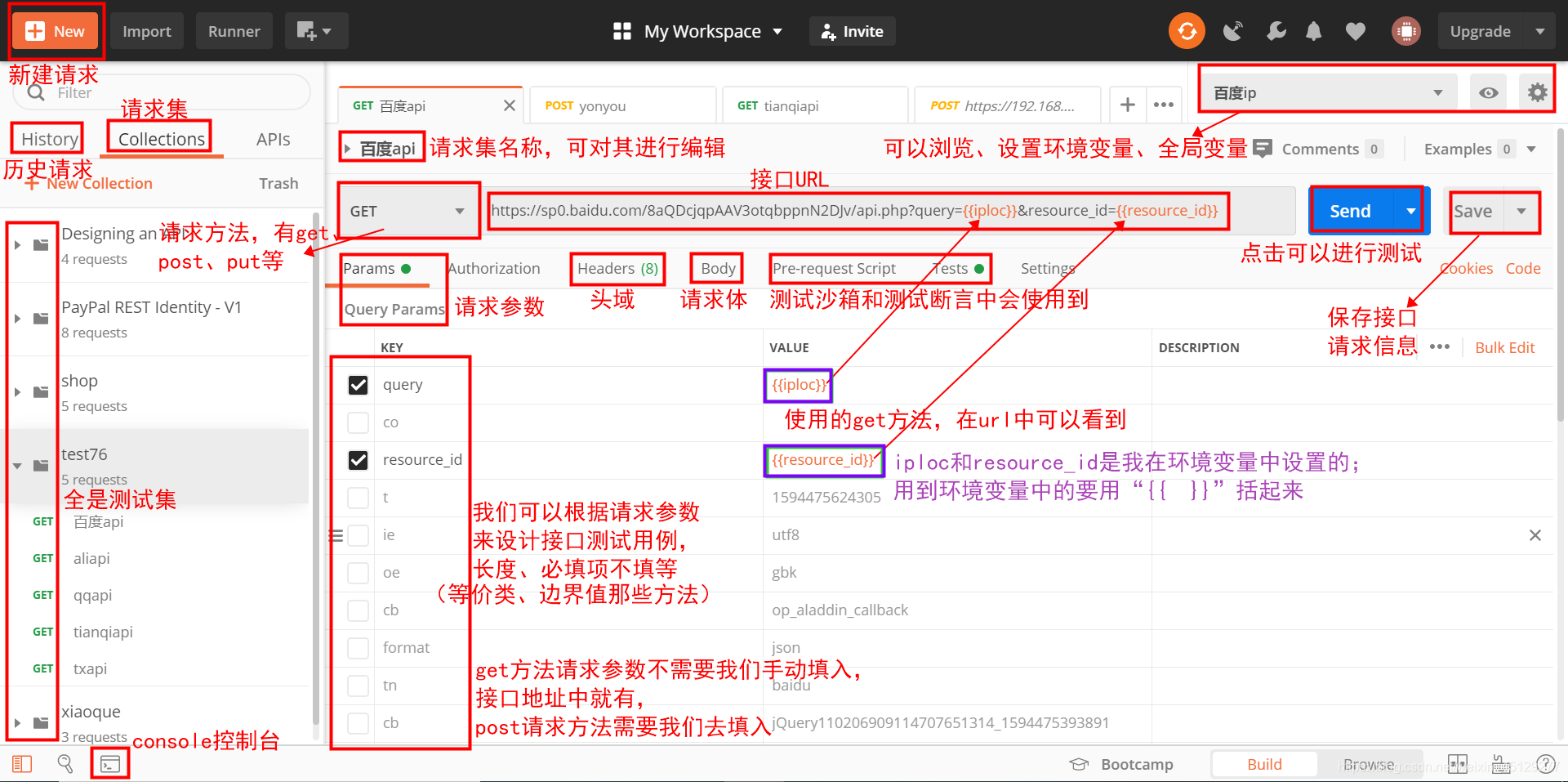This screenshot has height=782, width=1568.
Task: Open the GET method dropdown
Action: point(408,211)
